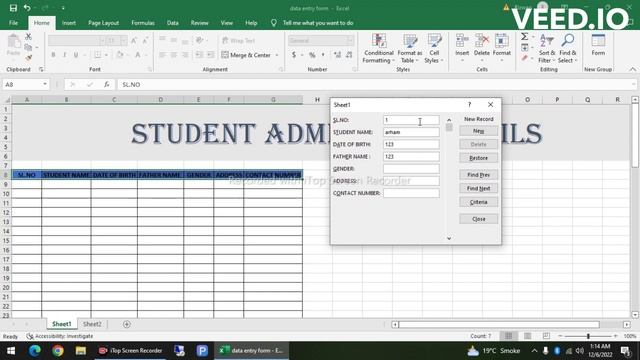Image resolution: width=640 pixels, height=360 pixels.
Task: Click the Restore button in form dialog
Action: click(478, 158)
